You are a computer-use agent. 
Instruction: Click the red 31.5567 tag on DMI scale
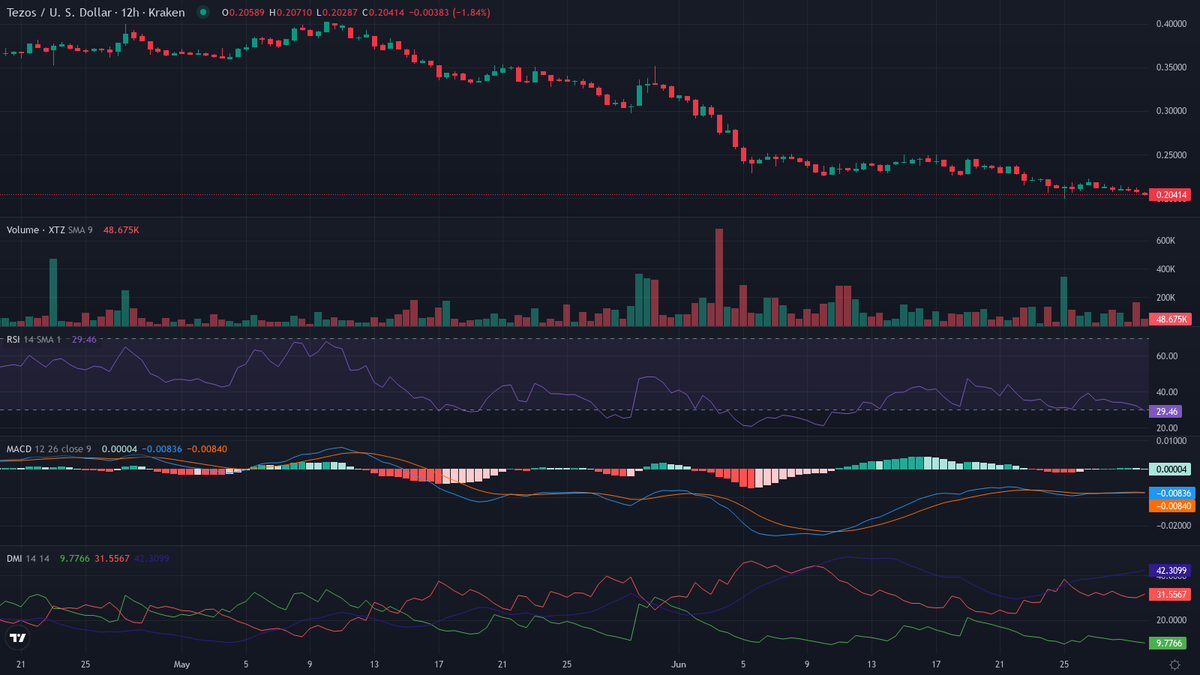(x=1169, y=594)
